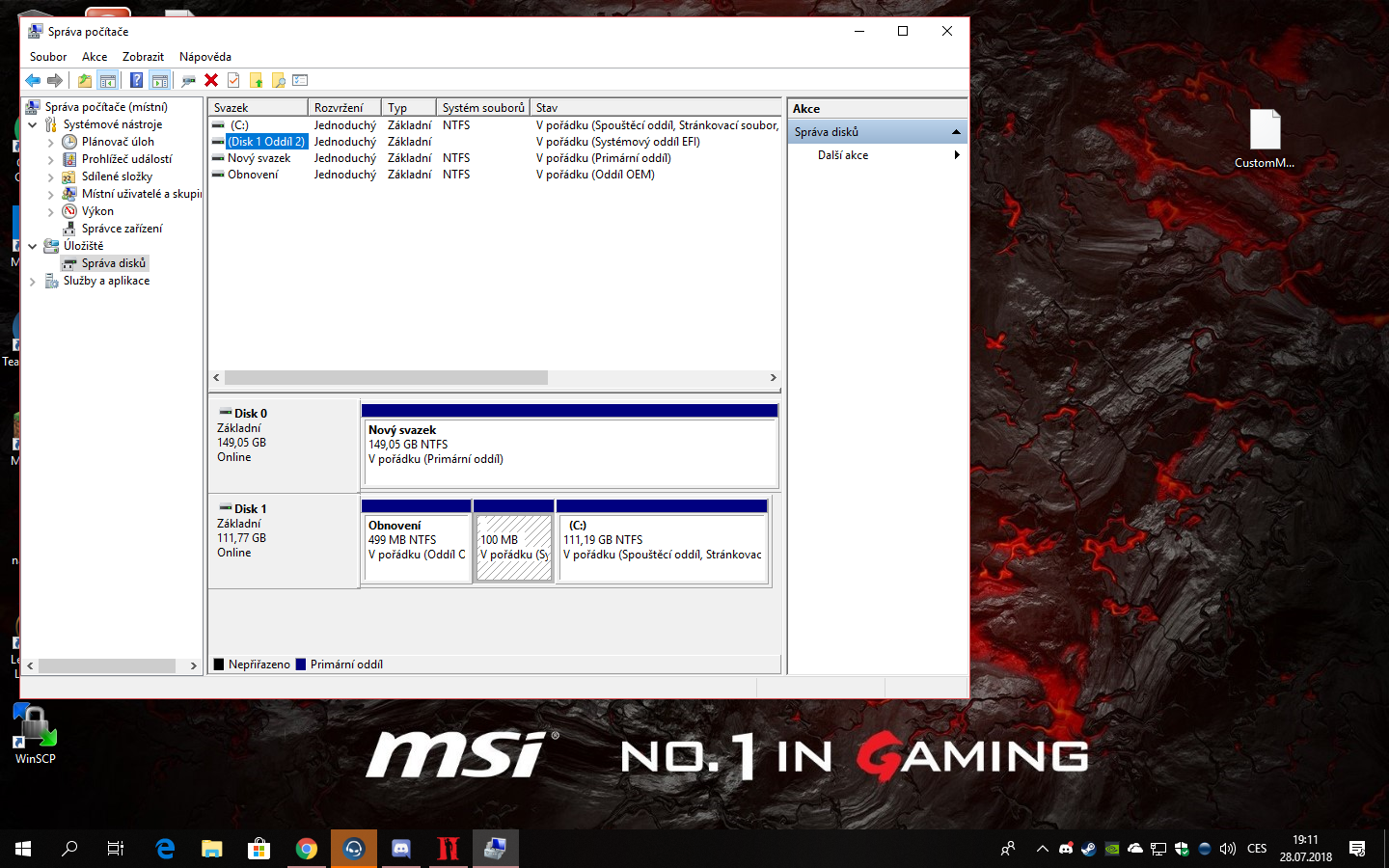Click the properties check-mark document icon
The height and width of the screenshot is (868, 1389).
pyautogui.click(x=233, y=81)
